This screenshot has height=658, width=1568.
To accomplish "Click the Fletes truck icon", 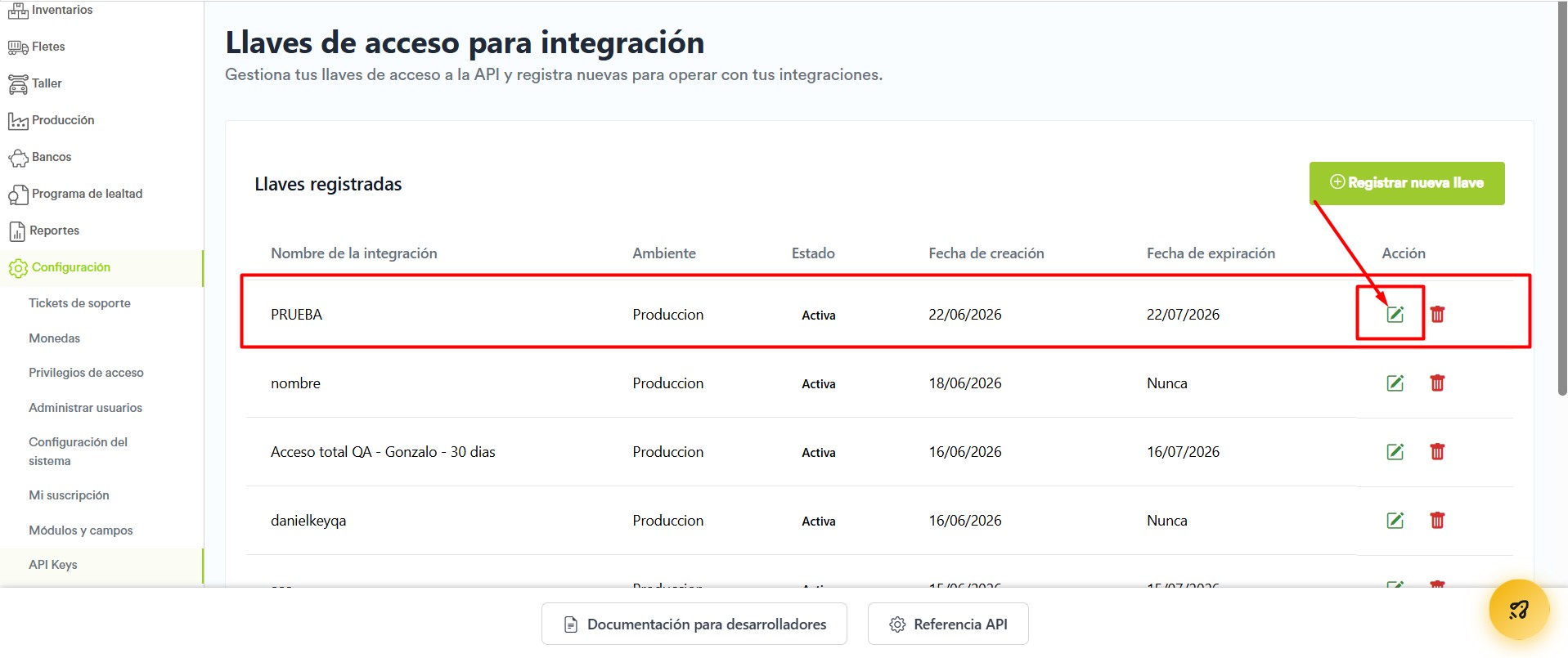I will (17, 47).
